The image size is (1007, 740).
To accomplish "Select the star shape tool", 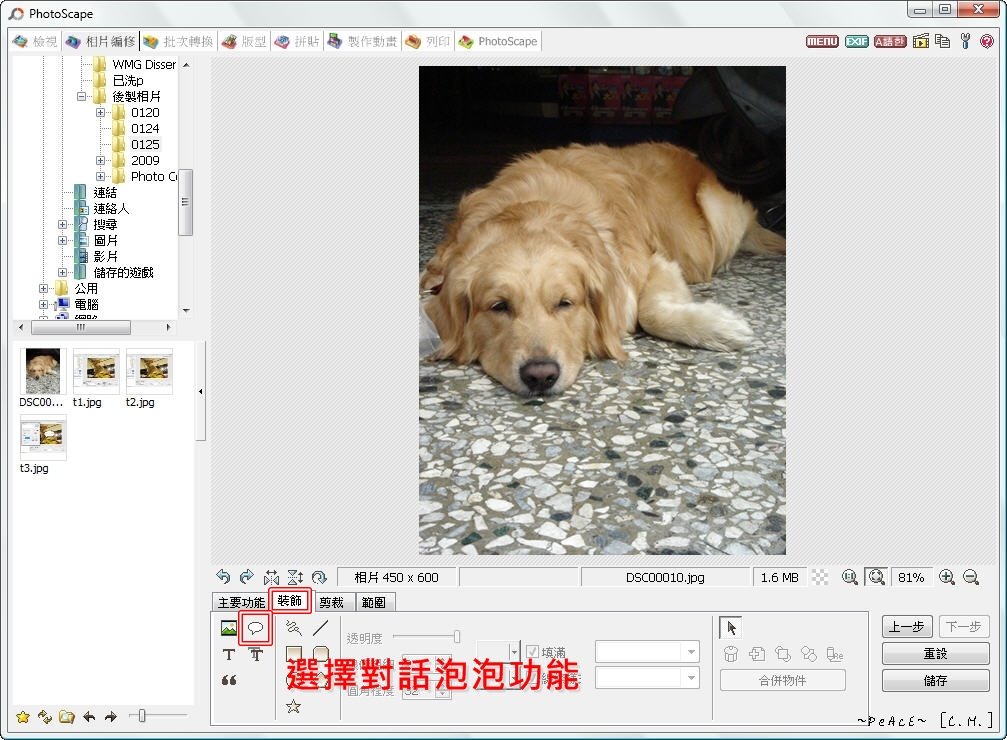I will pos(293,707).
